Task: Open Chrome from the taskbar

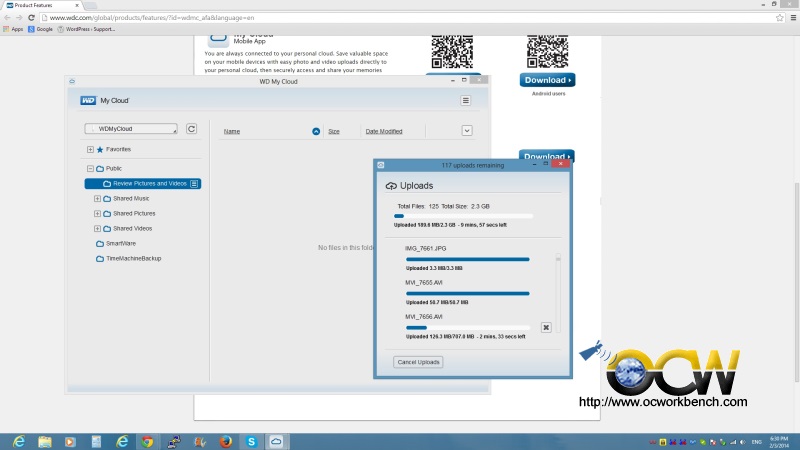Action: tap(147, 441)
